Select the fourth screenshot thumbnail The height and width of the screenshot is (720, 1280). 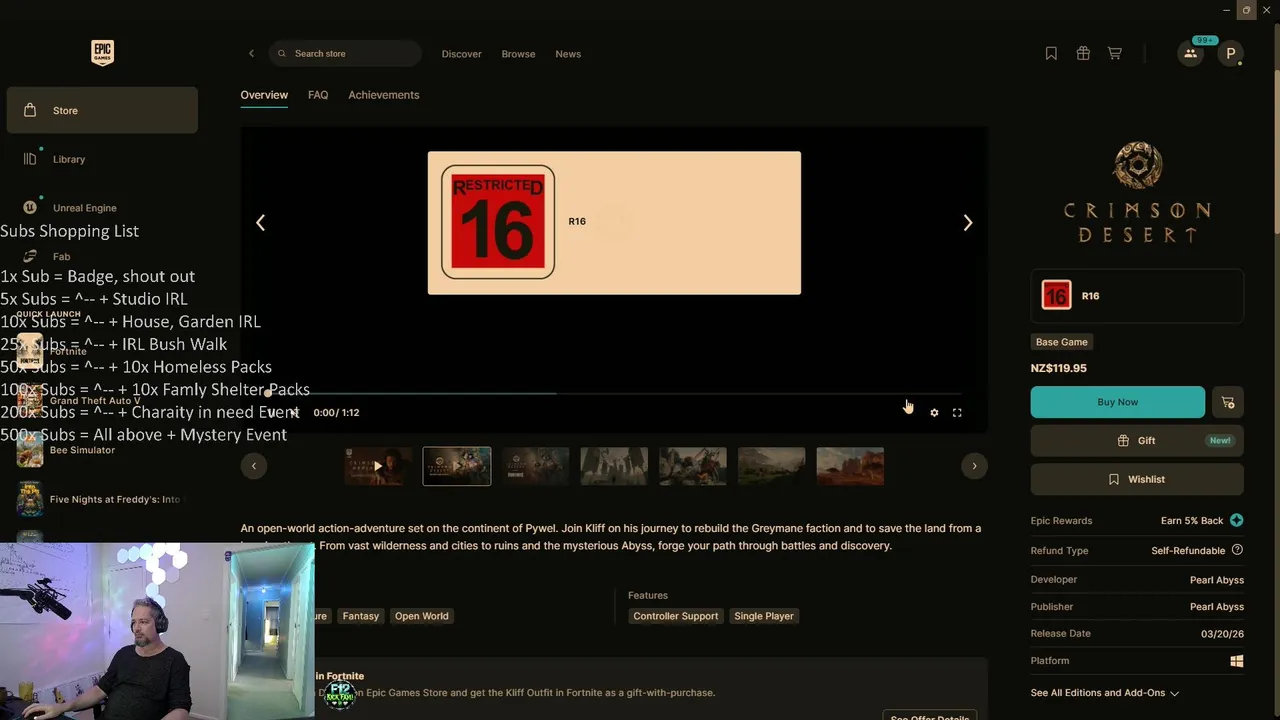[x=614, y=466]
